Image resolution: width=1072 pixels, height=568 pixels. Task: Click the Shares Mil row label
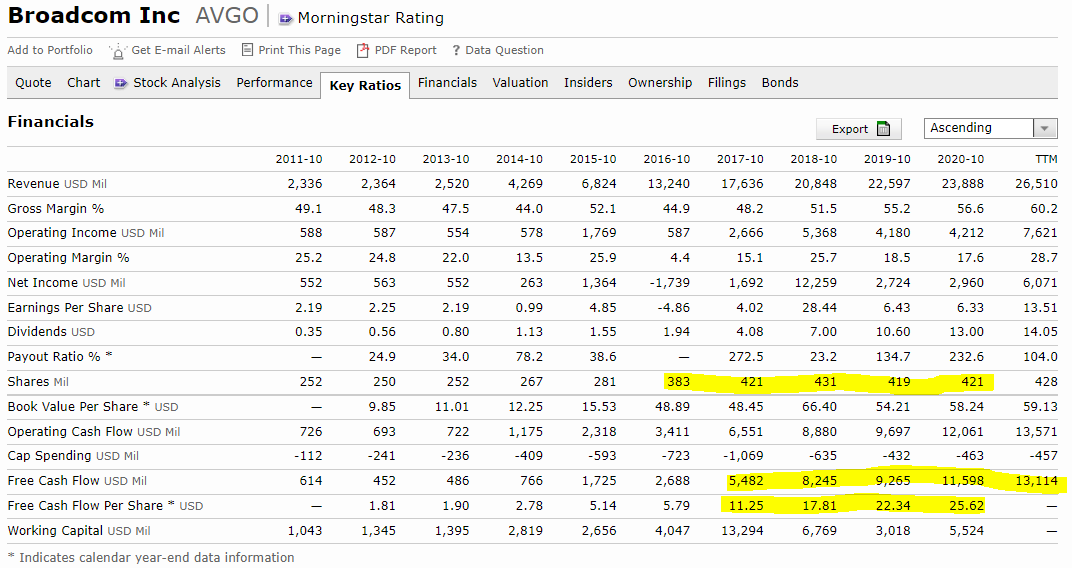tap(38, 381)
